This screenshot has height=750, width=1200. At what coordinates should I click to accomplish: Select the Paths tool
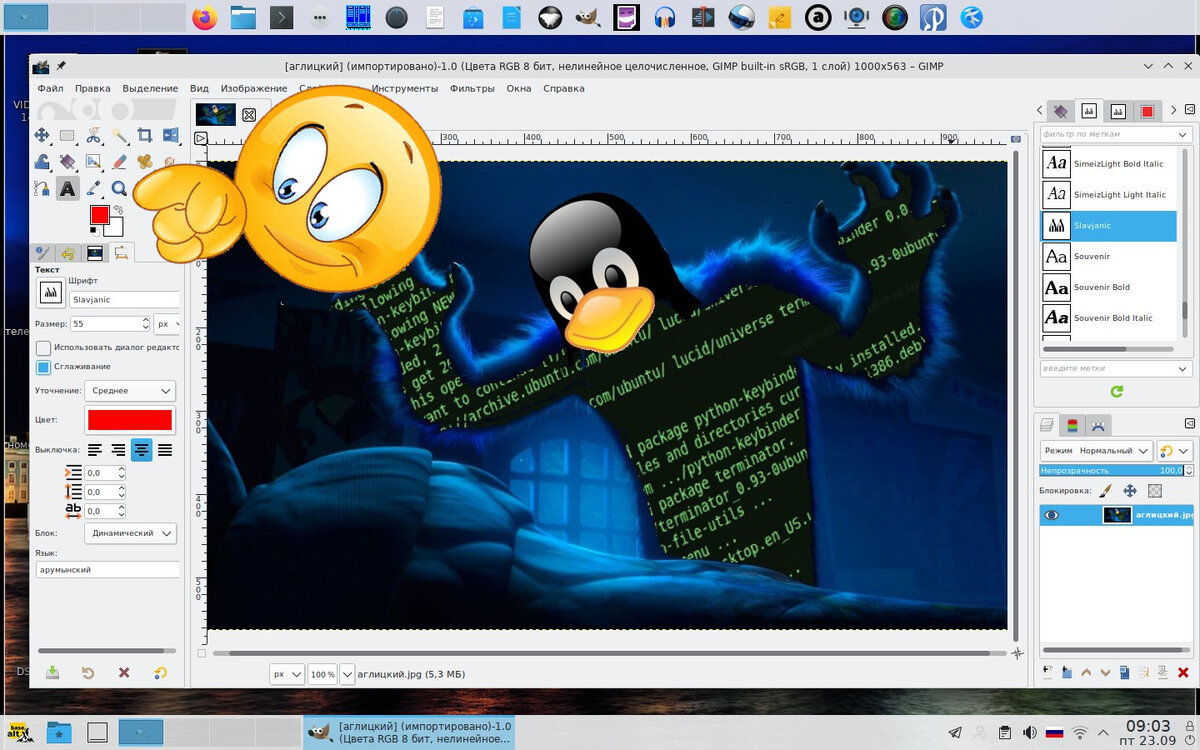[42, 187]
